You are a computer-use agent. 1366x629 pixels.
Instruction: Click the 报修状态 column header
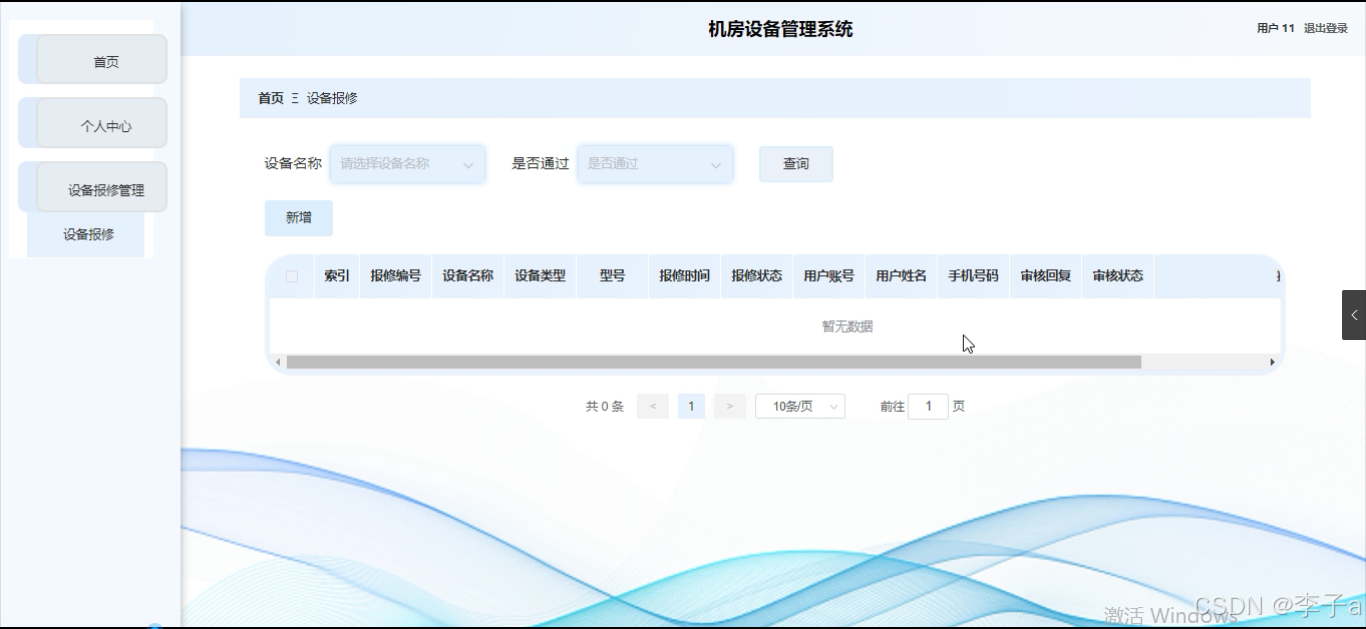click(756, 276)
